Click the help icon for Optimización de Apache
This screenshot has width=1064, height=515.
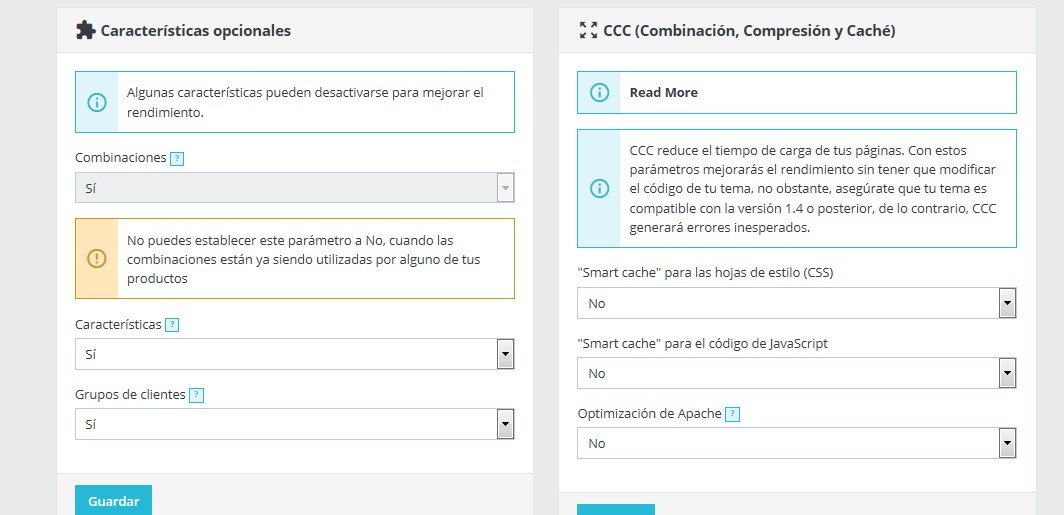coord(732,414)
